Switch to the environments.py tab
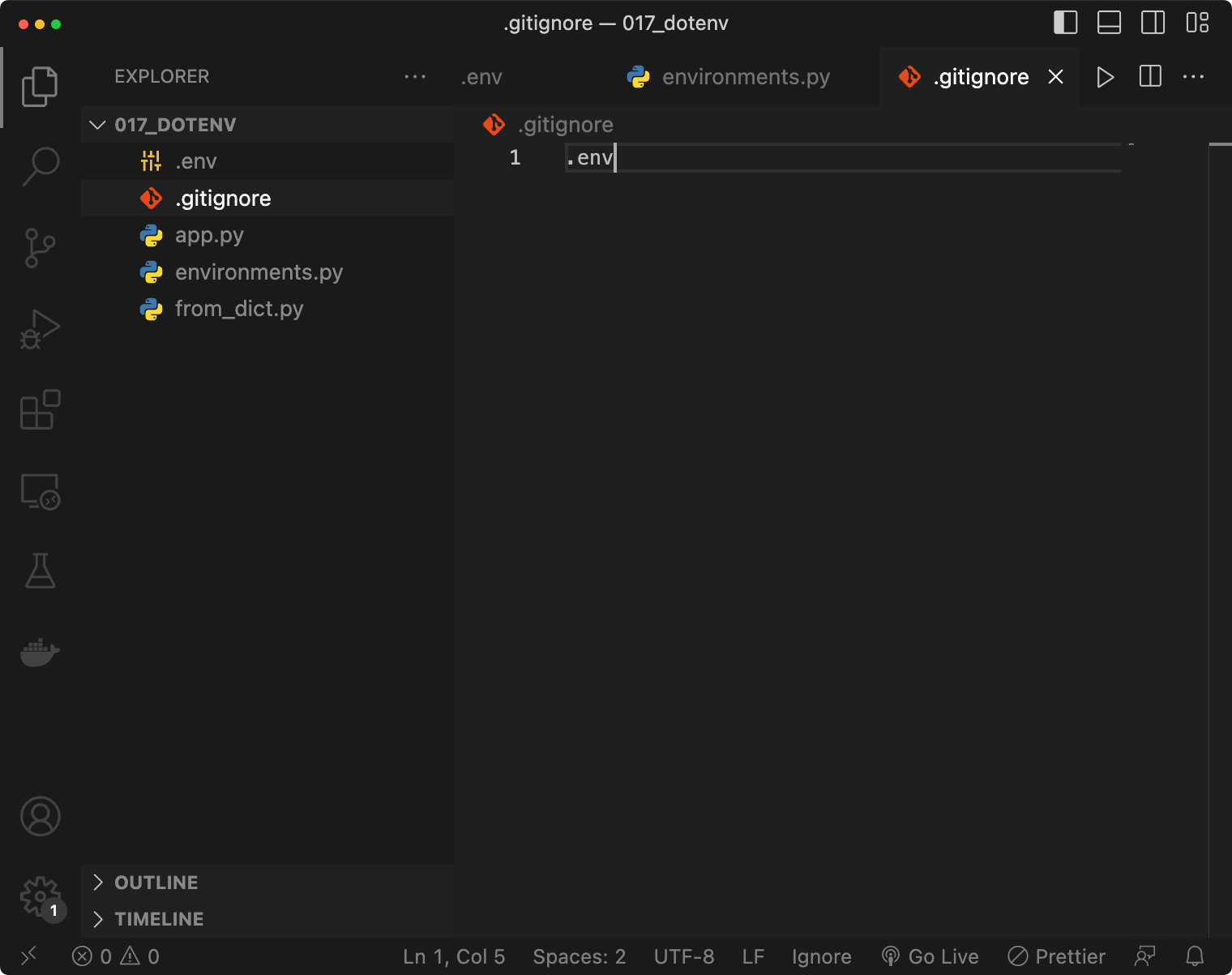Viewport: 1232px width, 975px height. (x=745, y=77)
